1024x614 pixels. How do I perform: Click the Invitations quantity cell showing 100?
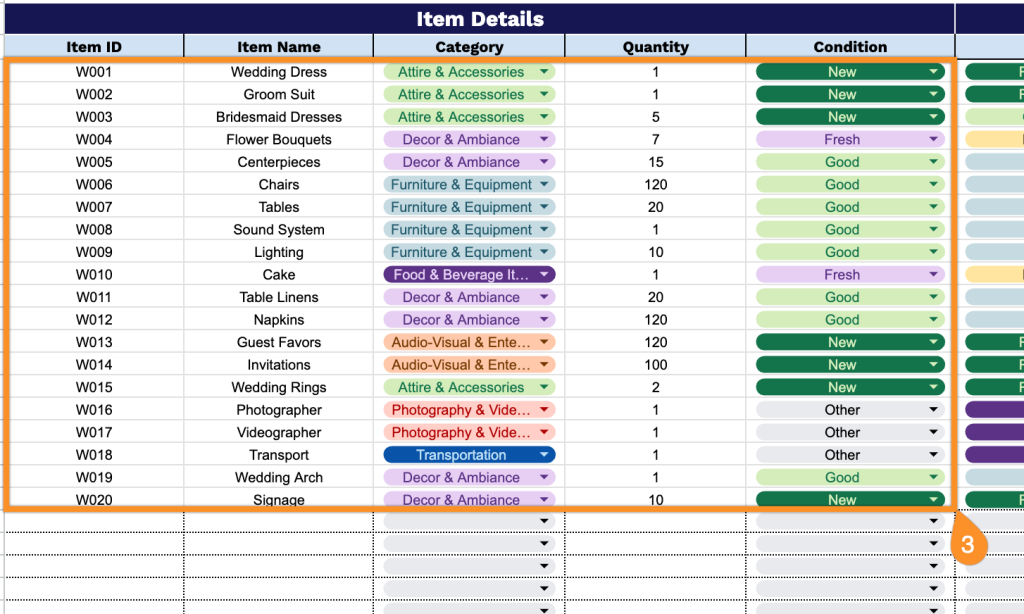click(x=655, y=365)
